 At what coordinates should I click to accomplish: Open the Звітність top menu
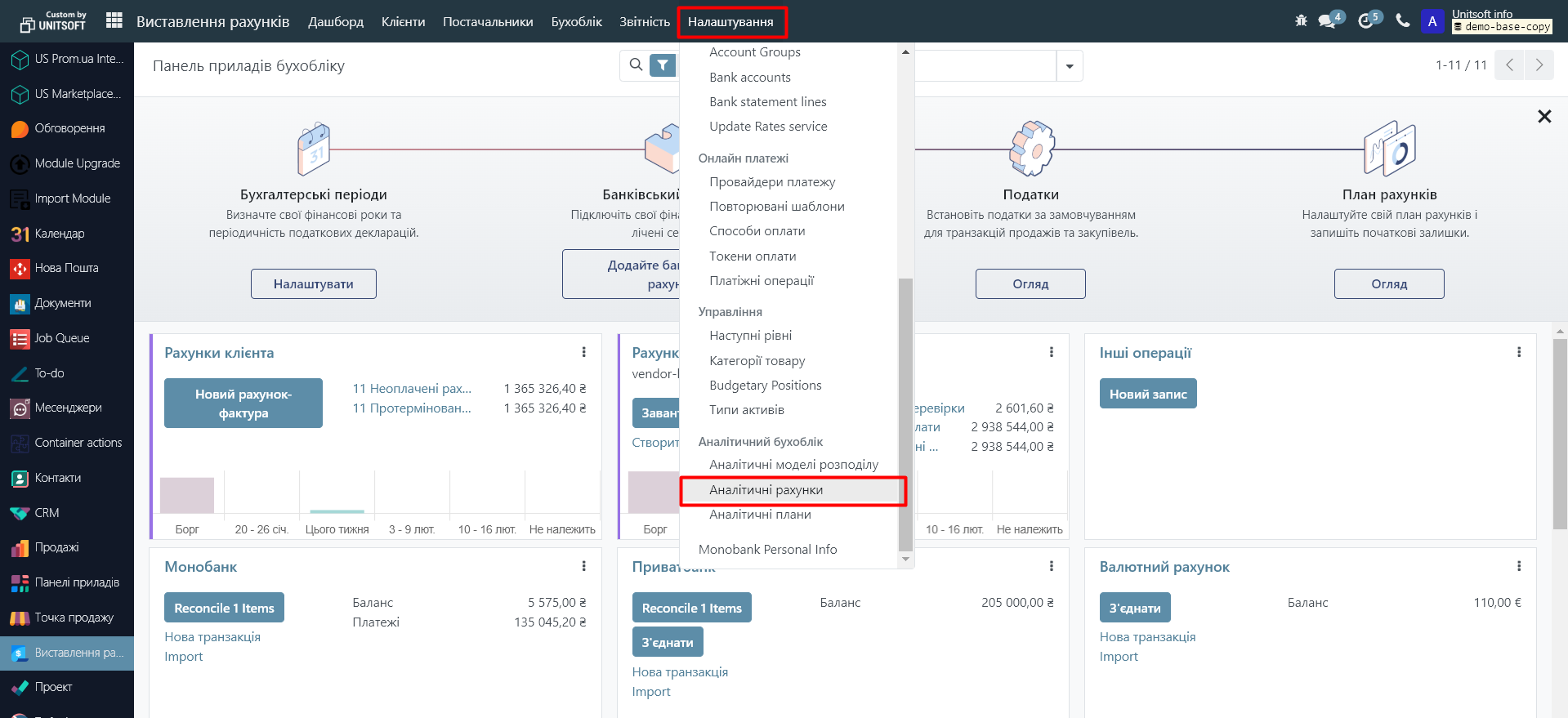click(645, 22)
